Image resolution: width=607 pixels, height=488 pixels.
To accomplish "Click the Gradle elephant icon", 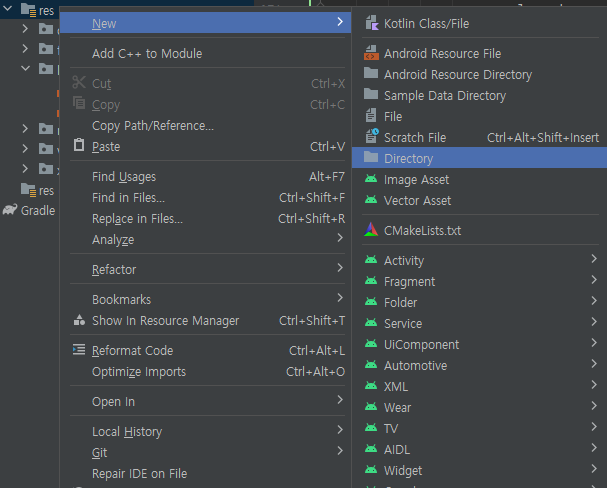I will (10, 210).
